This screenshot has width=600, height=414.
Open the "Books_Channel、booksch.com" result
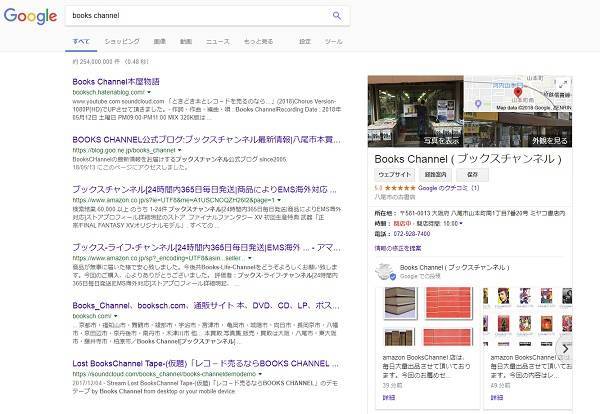click(x=206, y=306)
